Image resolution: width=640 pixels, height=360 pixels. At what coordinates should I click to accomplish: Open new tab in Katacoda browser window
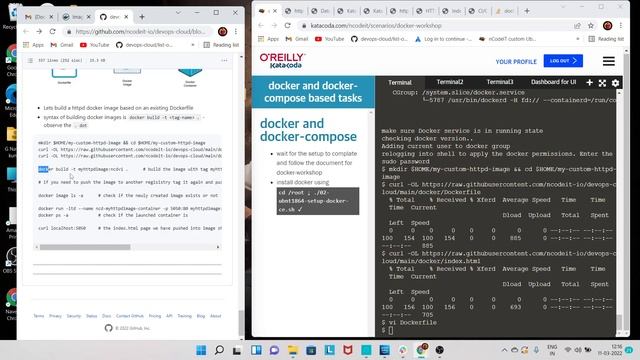point(527,11)
